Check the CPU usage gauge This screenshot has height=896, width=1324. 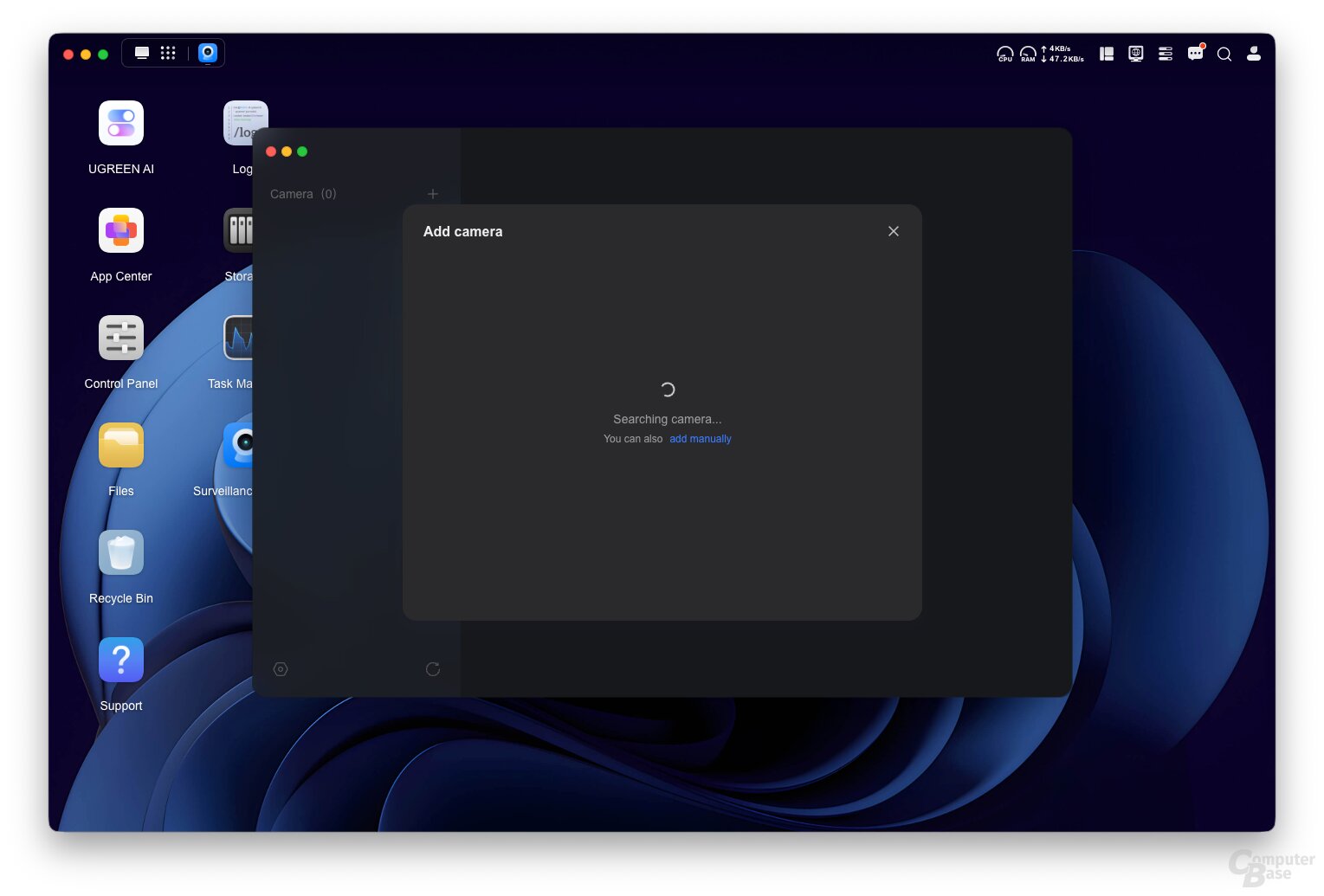click(1004, 54)
